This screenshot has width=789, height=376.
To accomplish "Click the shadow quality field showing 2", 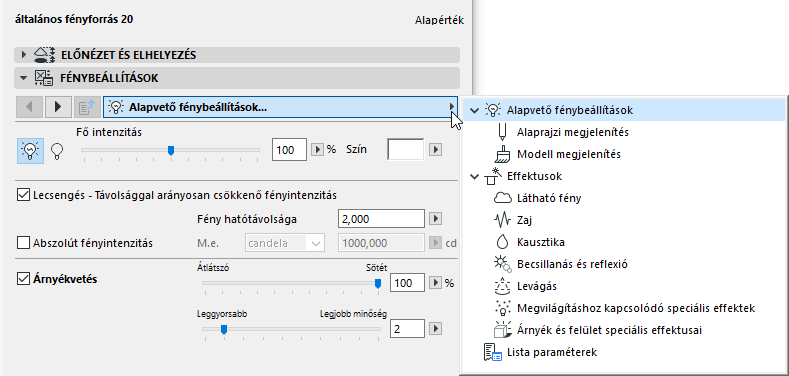I will click(408, 329).
